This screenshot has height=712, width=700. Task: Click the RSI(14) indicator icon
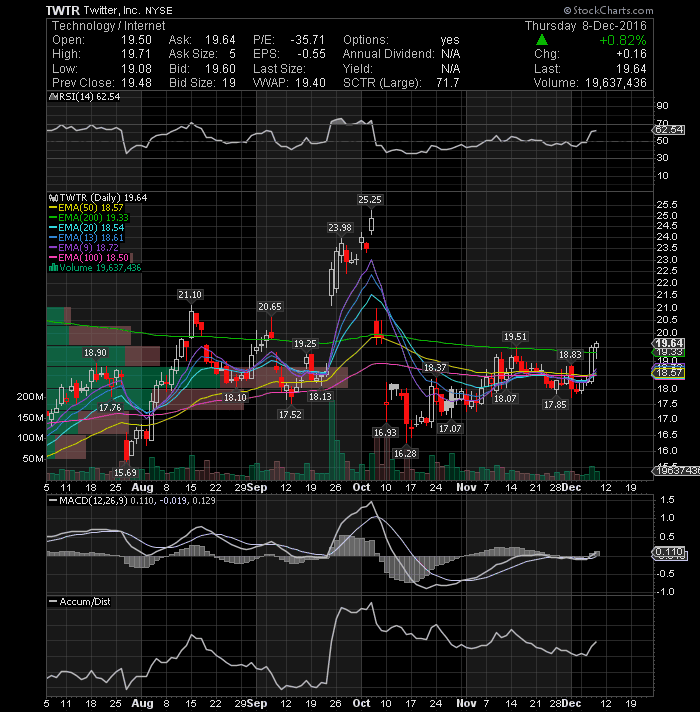[52, 97]
